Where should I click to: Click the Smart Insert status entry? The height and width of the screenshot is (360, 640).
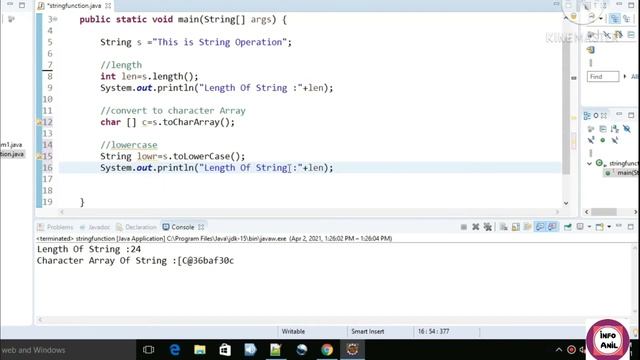tap(368, 331)
